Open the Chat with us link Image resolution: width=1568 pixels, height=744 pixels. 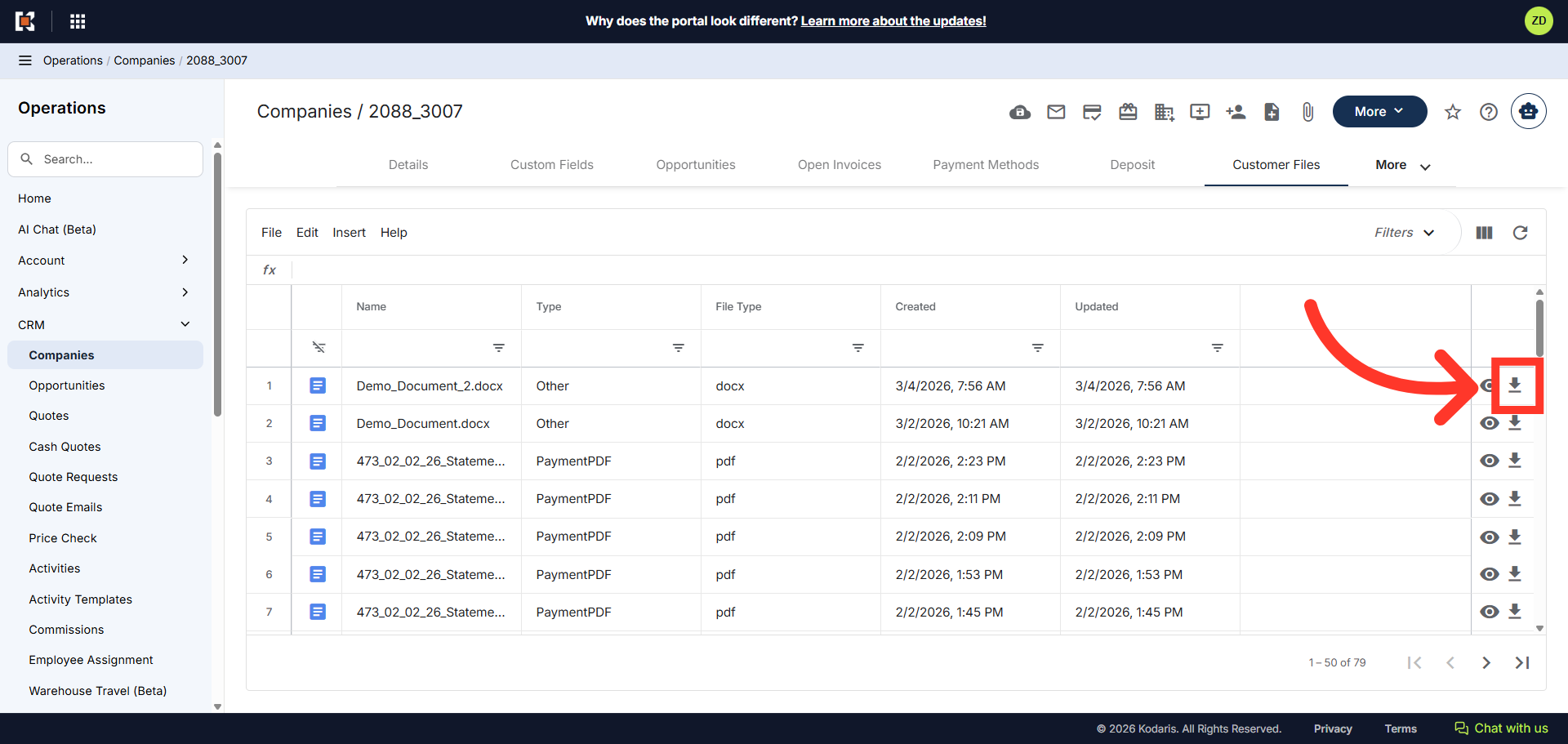coord(1501,728)
